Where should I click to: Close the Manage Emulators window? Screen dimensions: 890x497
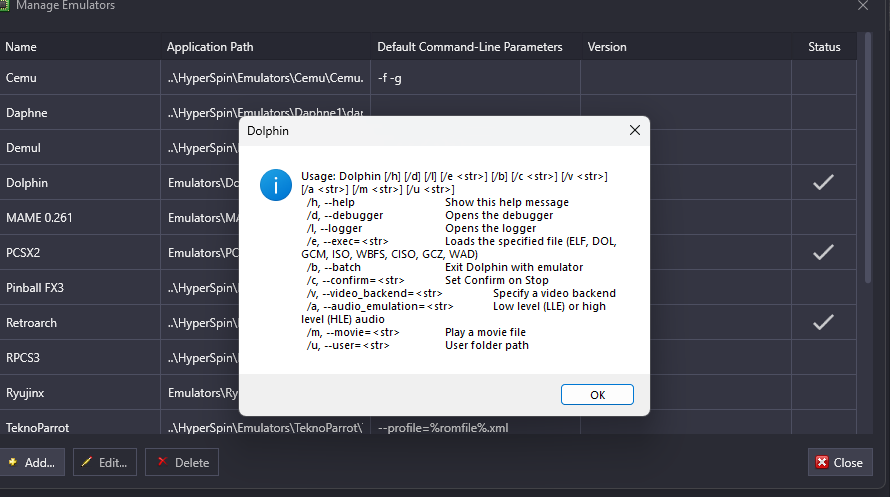click(863, 6)
